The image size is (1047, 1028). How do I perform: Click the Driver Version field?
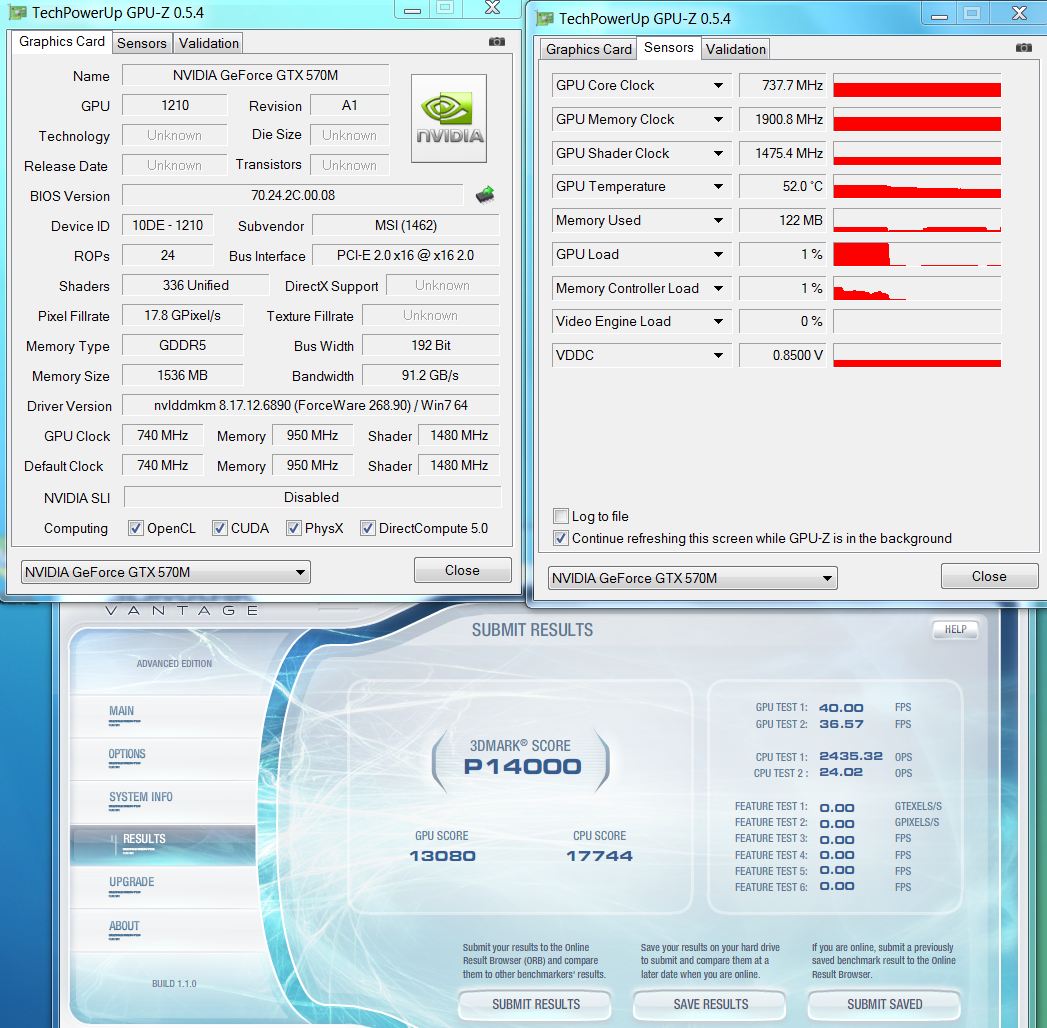click(311, 405)
